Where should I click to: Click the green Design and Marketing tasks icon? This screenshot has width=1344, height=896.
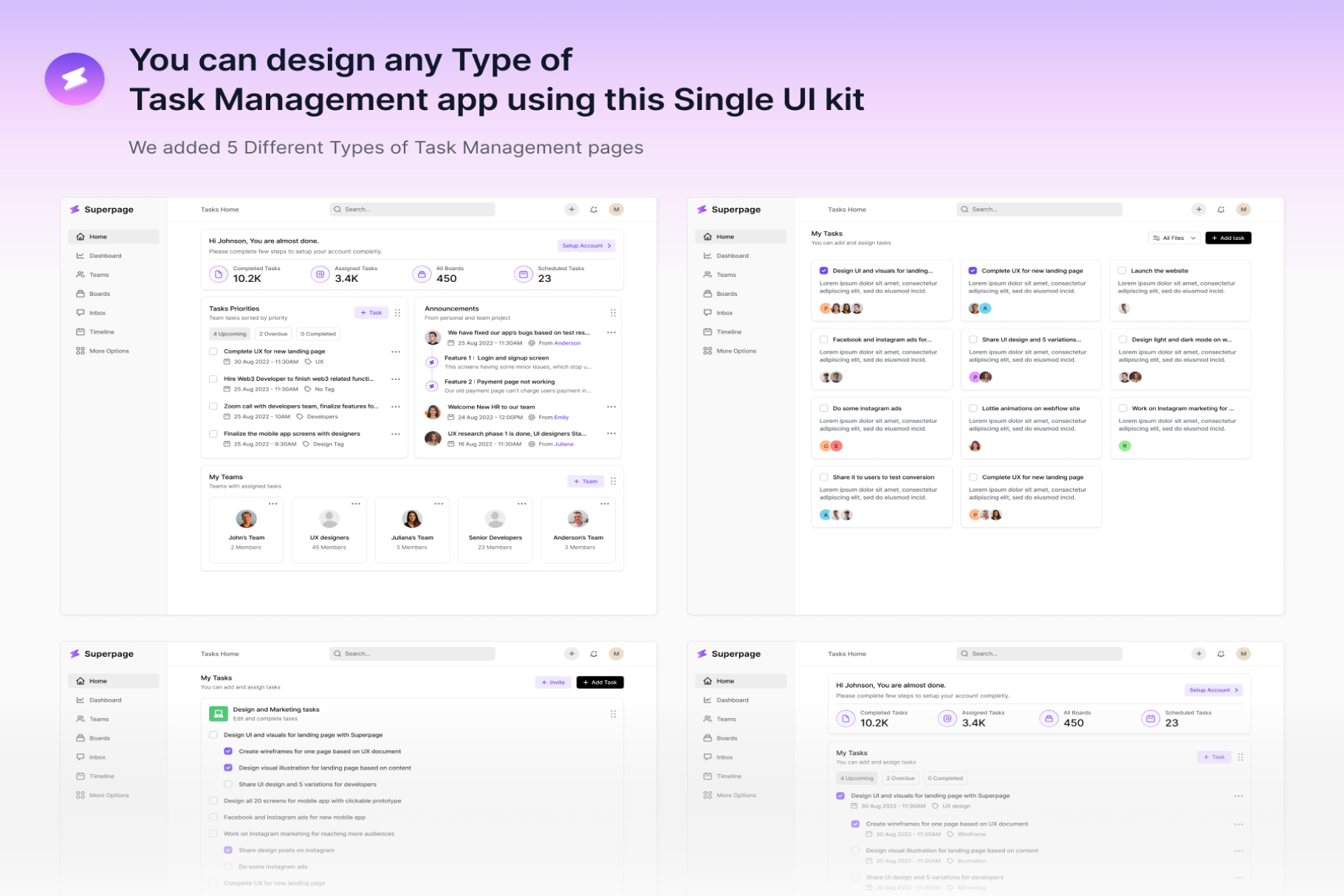tap(218, 714)
